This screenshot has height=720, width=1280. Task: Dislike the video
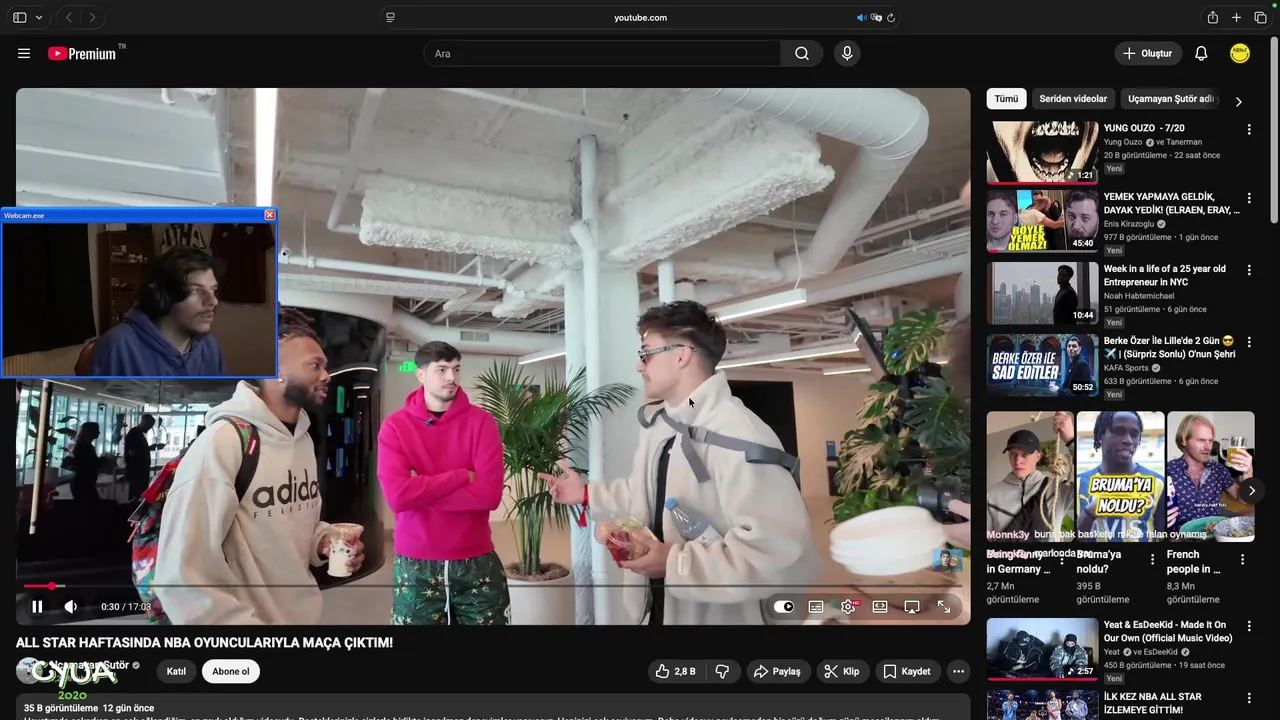(722, 671)
